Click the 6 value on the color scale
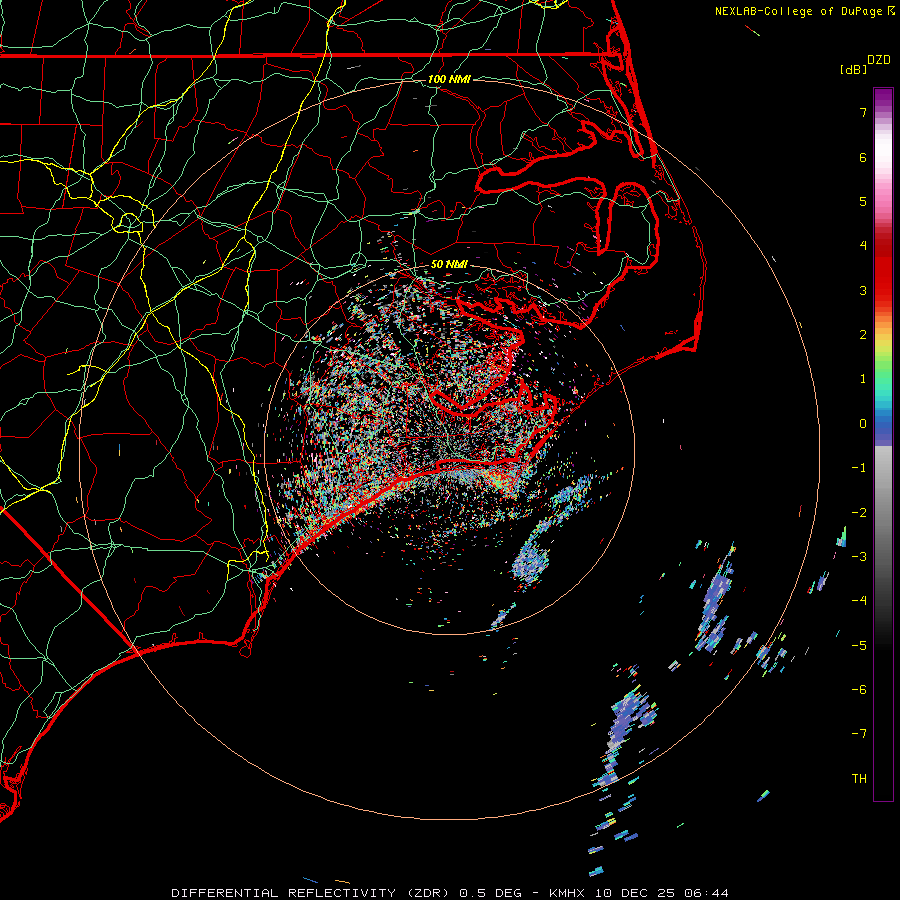Viewport: 900px width, 900px height. [863, 157]
